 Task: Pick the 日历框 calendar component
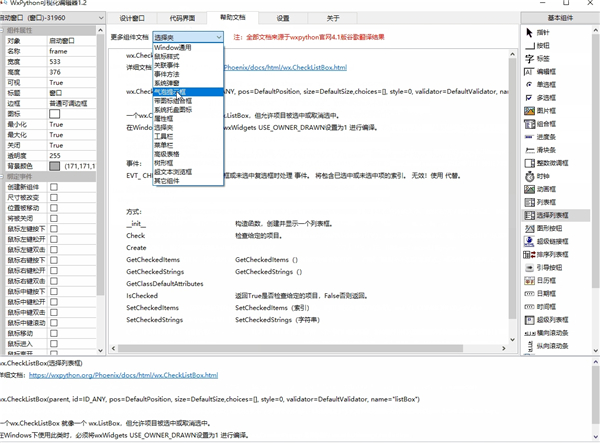(540, 280)
